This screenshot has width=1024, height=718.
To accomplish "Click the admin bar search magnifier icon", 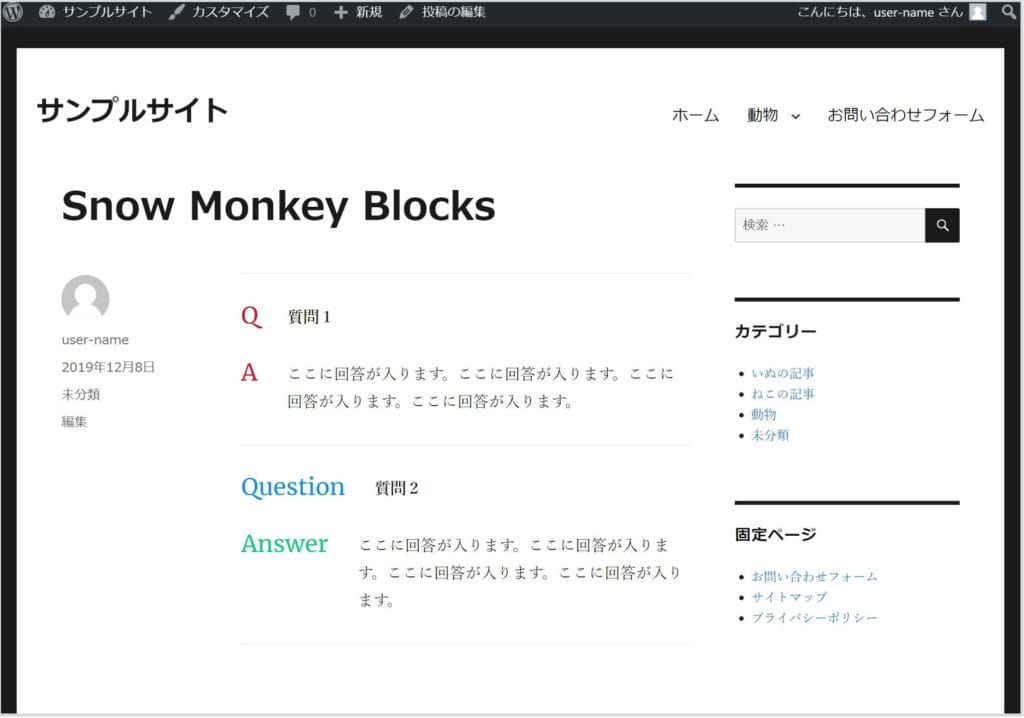I will tap(1008, 12).
